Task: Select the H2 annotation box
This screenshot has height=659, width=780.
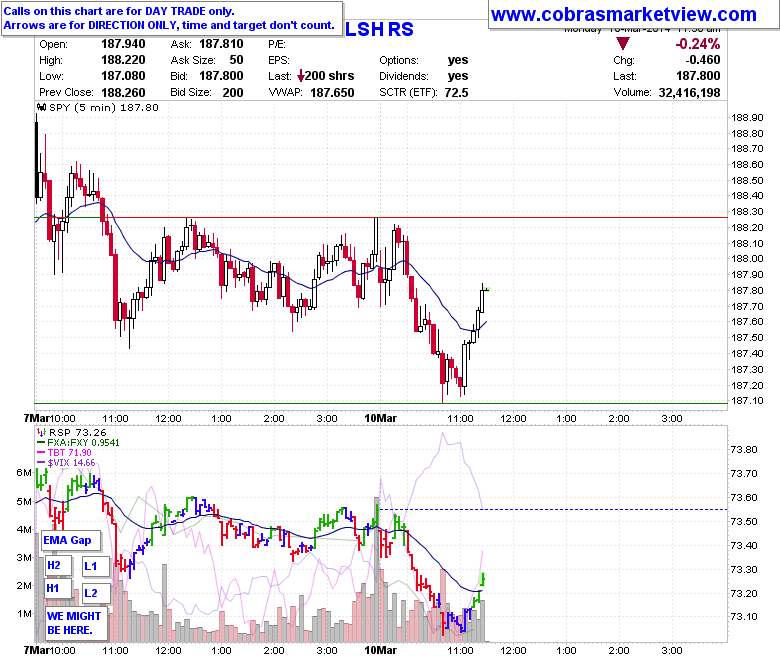Action: click(58, 565)
